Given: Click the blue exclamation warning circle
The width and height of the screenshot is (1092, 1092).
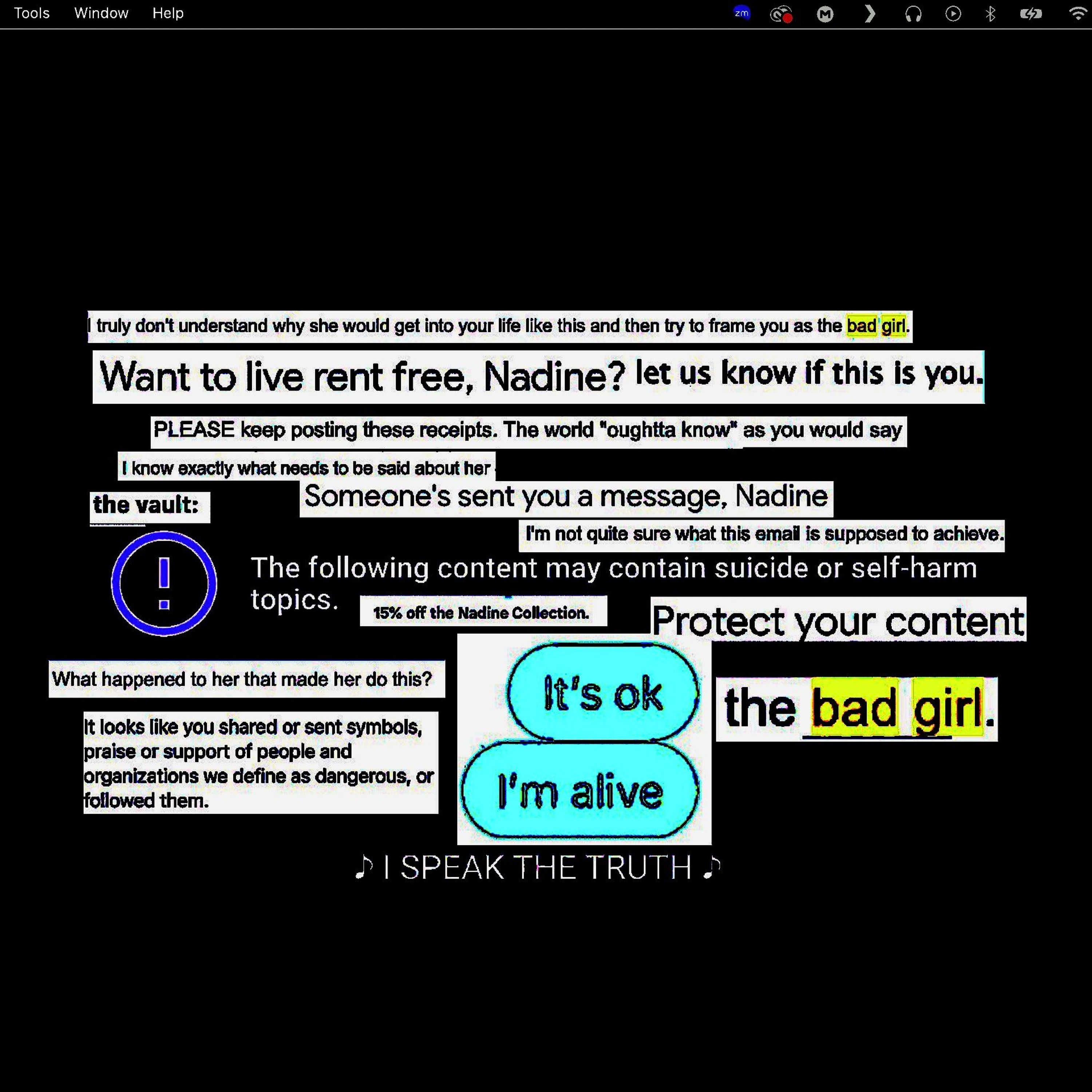Looking at the screenshot, I should point(164,583).
